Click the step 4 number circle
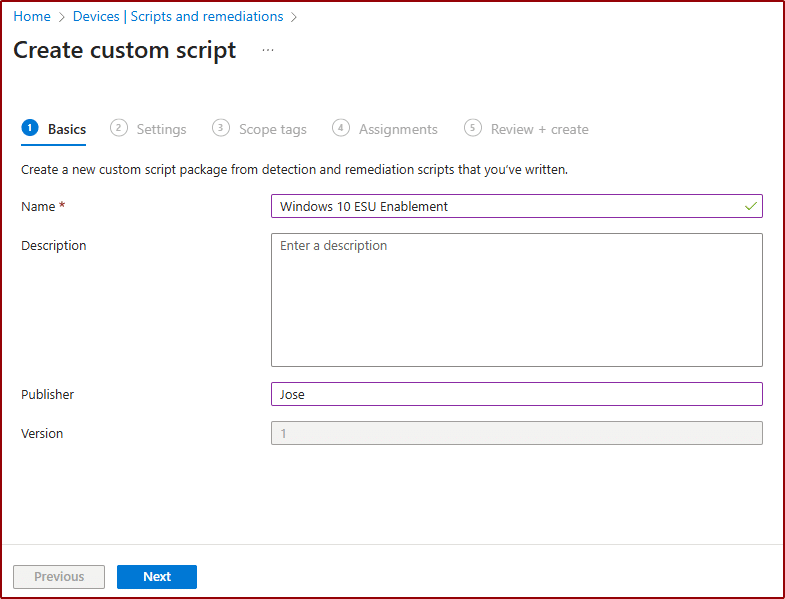The image size is (785, 599). coord(341,128)
